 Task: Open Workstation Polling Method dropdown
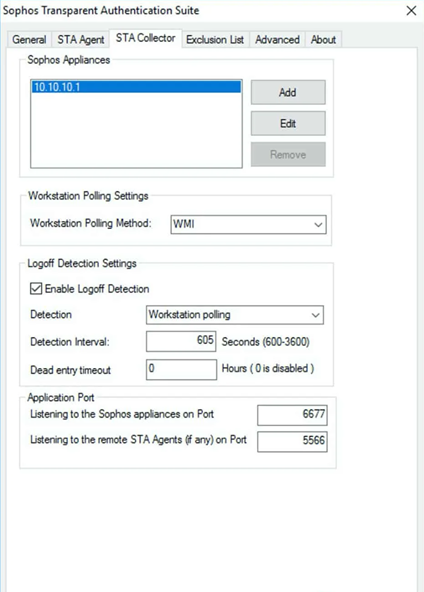pos(248,224)
